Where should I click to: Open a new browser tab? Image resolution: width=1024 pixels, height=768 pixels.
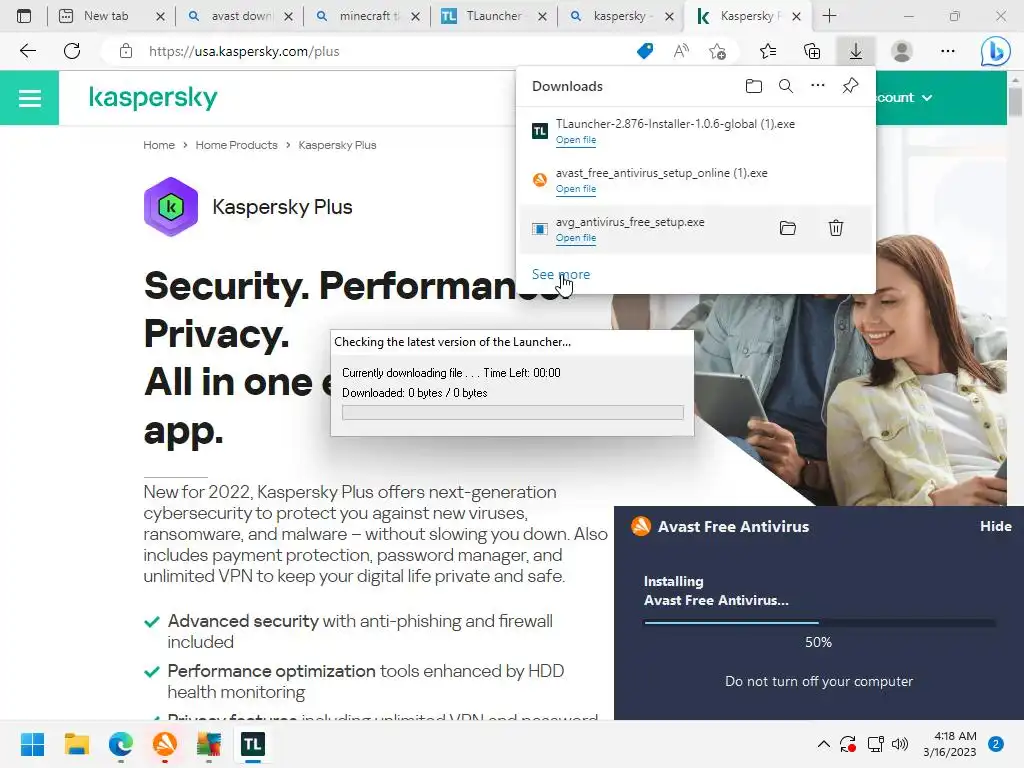tap(829, 16)
